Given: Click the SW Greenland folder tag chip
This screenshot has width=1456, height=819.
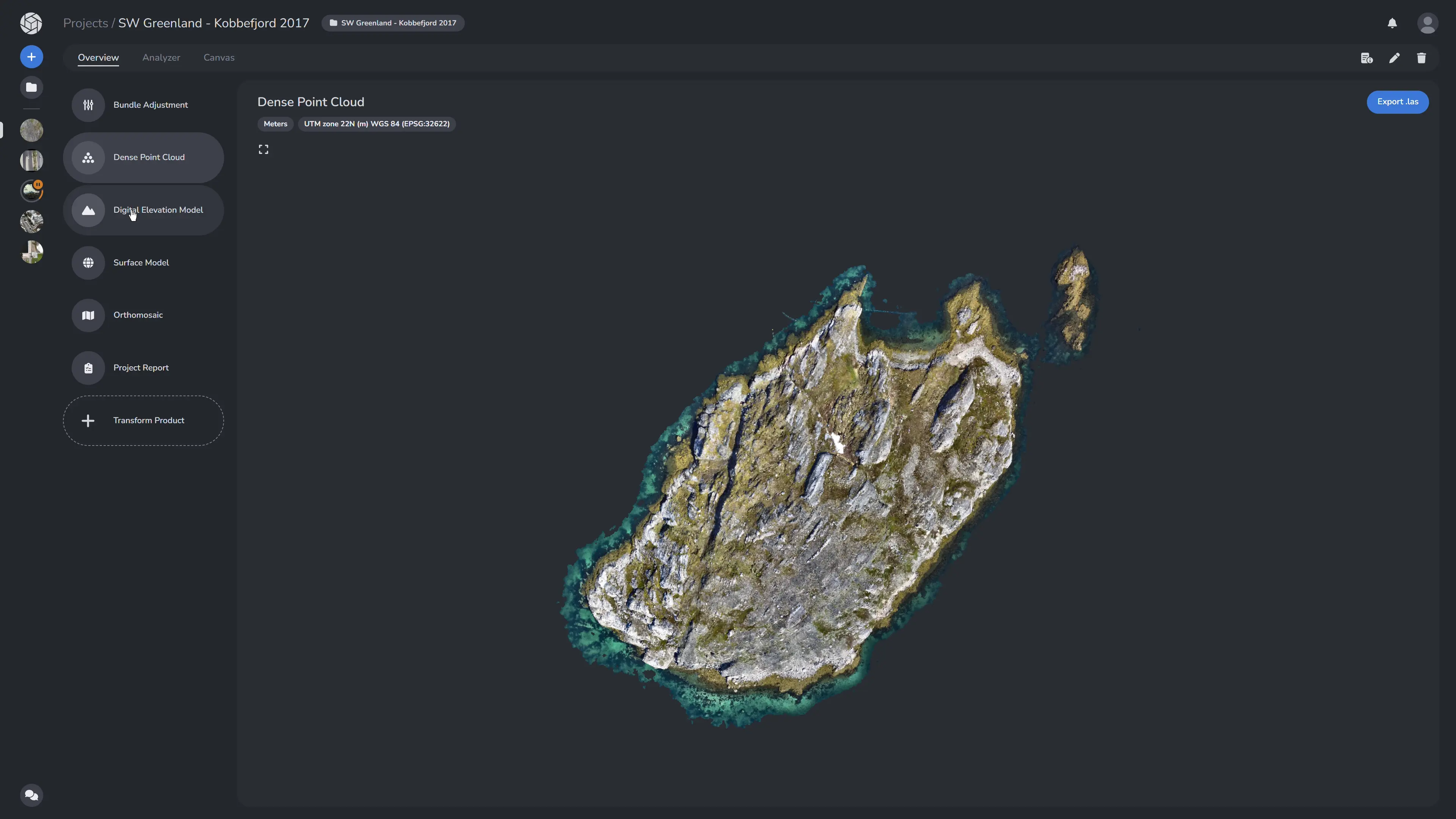Looking at the screenshot, I should (393, 23).
